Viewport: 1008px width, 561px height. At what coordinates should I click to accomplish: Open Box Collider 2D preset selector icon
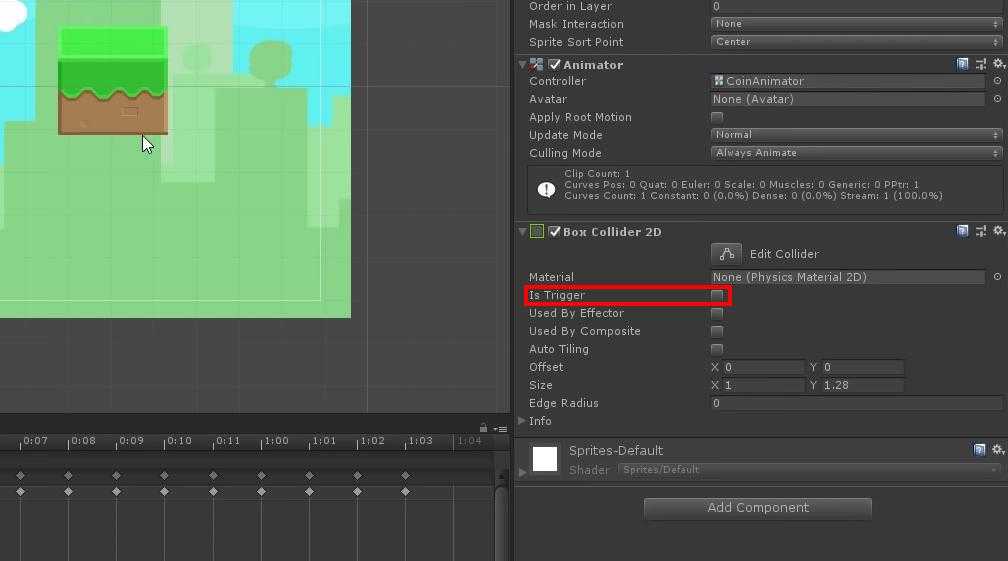[981, 231]
